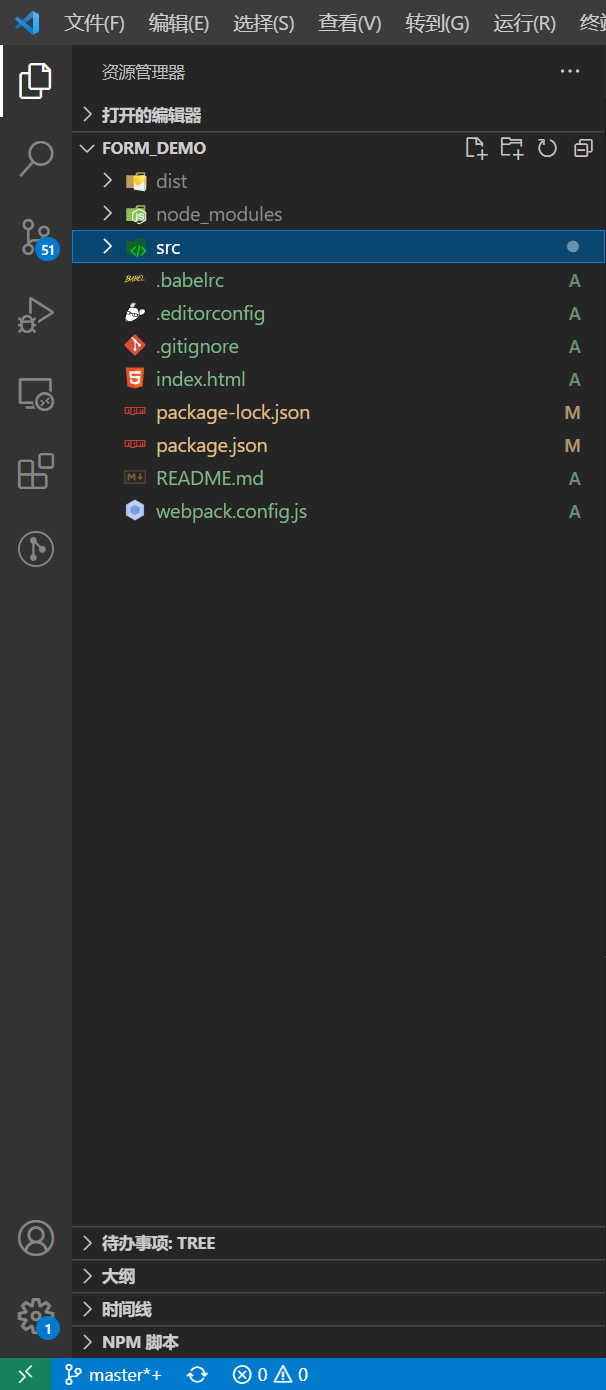This screenshot has height=1390, width=606.
Task: Click the master branch status button
Action: click(113, 1375)
